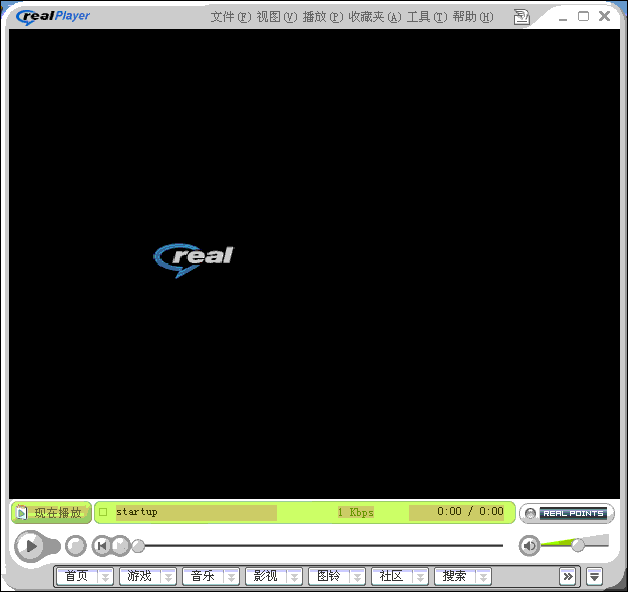Minimize the RealPlayer window
This screenshot has width=628, height=592.
click(x=563, y=18)
